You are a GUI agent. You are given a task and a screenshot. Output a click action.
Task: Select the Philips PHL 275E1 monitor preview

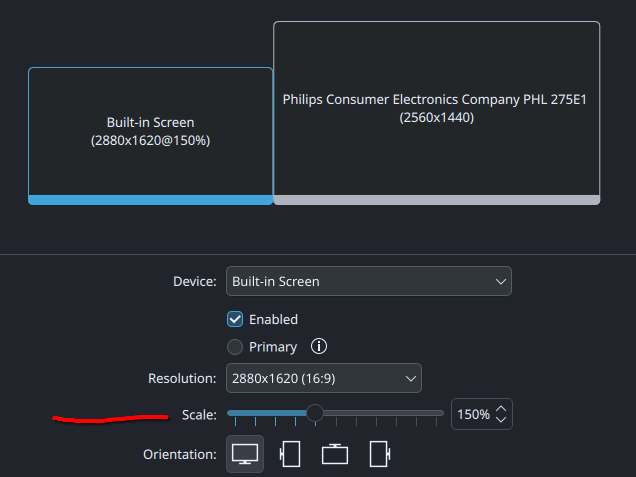pos(436,113)
